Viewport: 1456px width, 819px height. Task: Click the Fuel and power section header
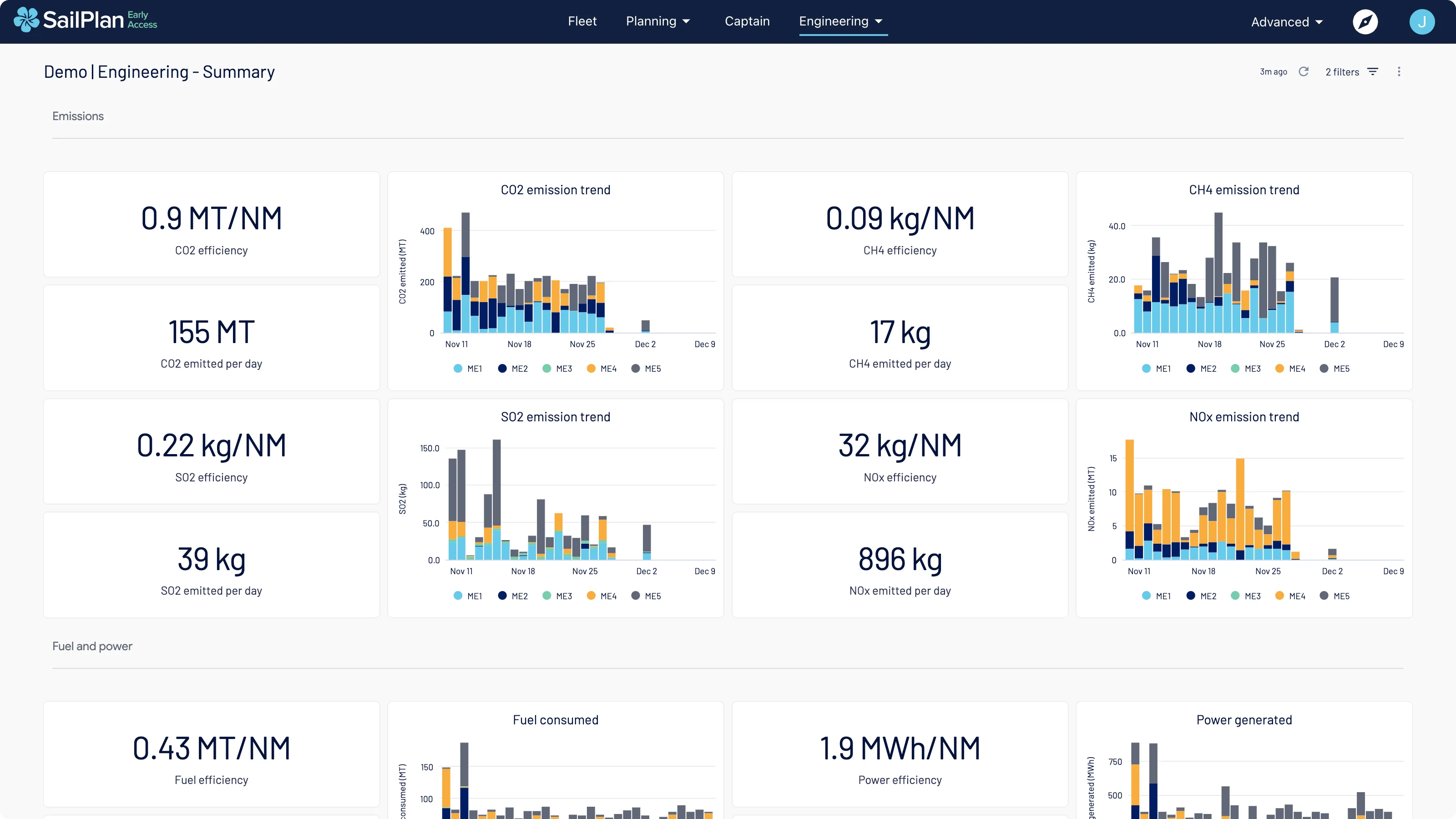(92, 646)
